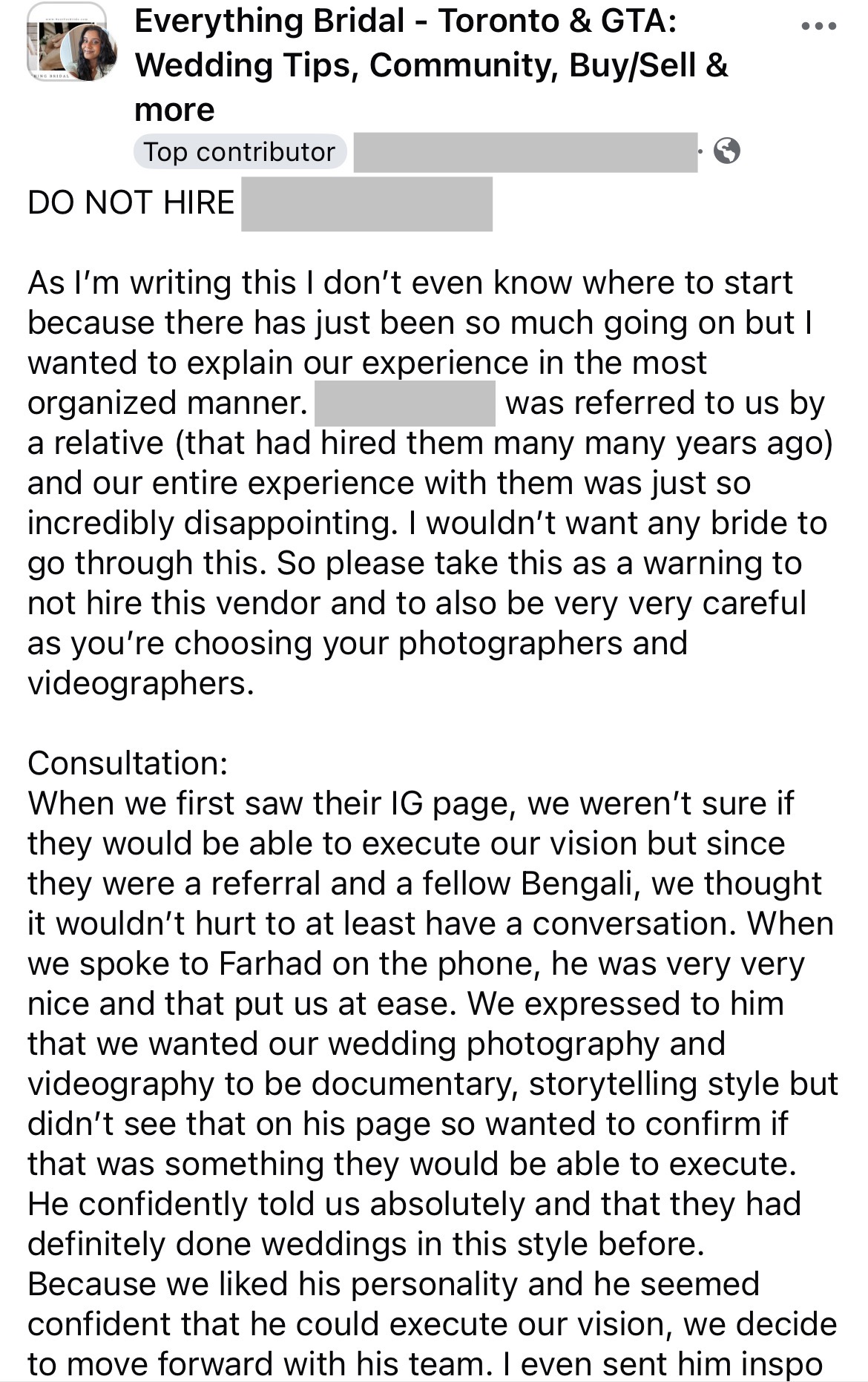This screenshot has height=1382, width=868.
Task: Click the redacted name in the first paragraph
Action: point(404,402)
